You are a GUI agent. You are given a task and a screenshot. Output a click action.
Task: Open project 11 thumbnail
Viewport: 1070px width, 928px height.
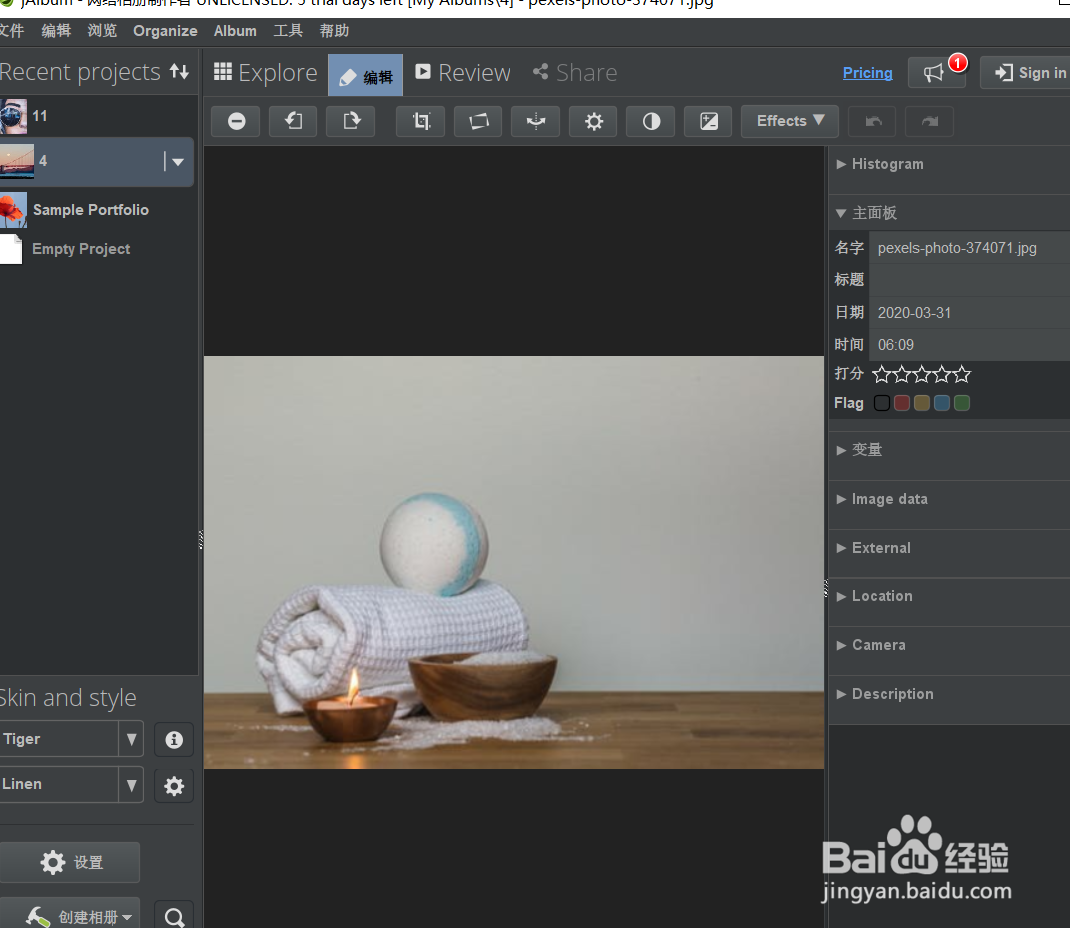14,116
